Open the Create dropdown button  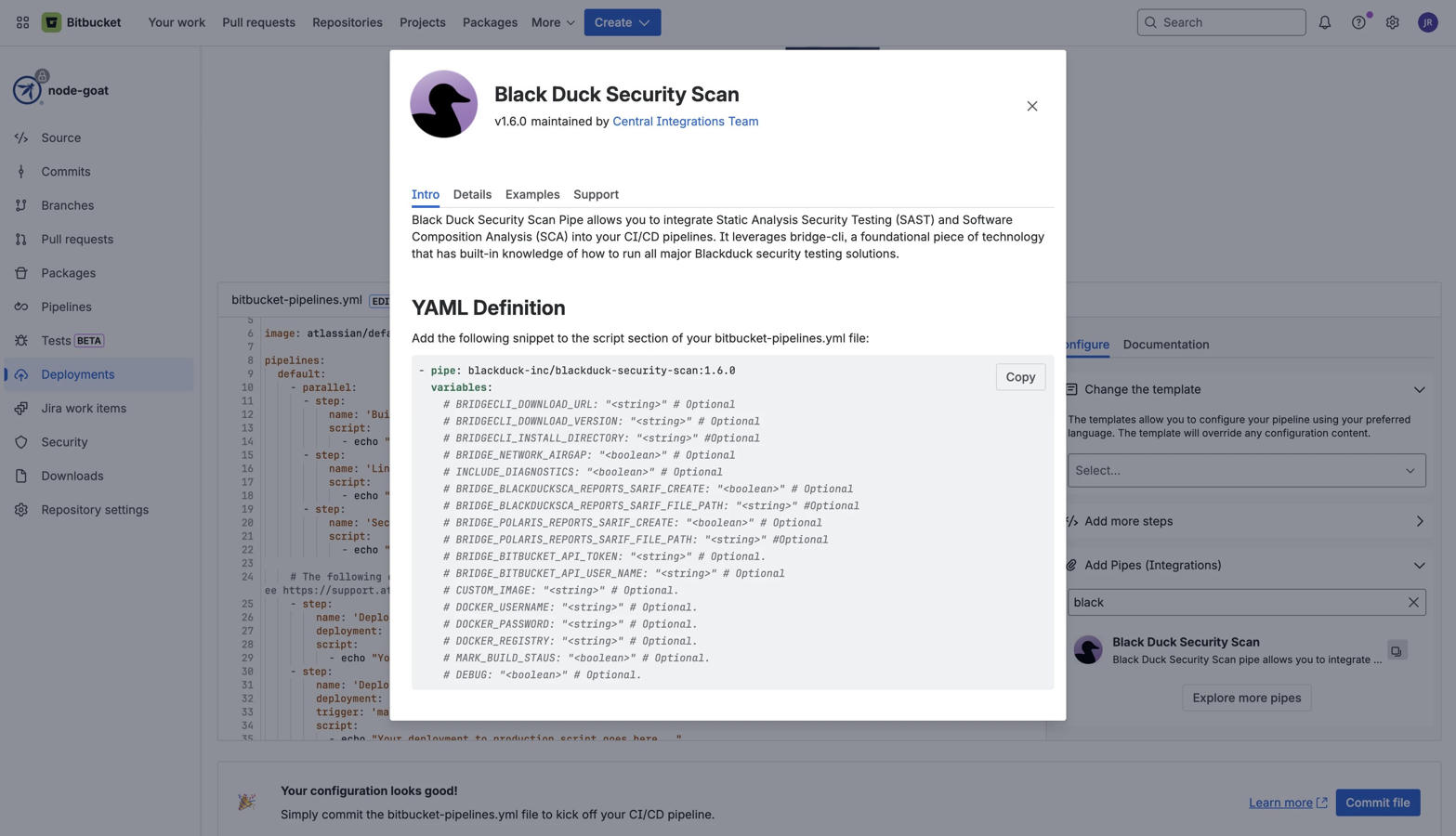click(x=622, y=22)
